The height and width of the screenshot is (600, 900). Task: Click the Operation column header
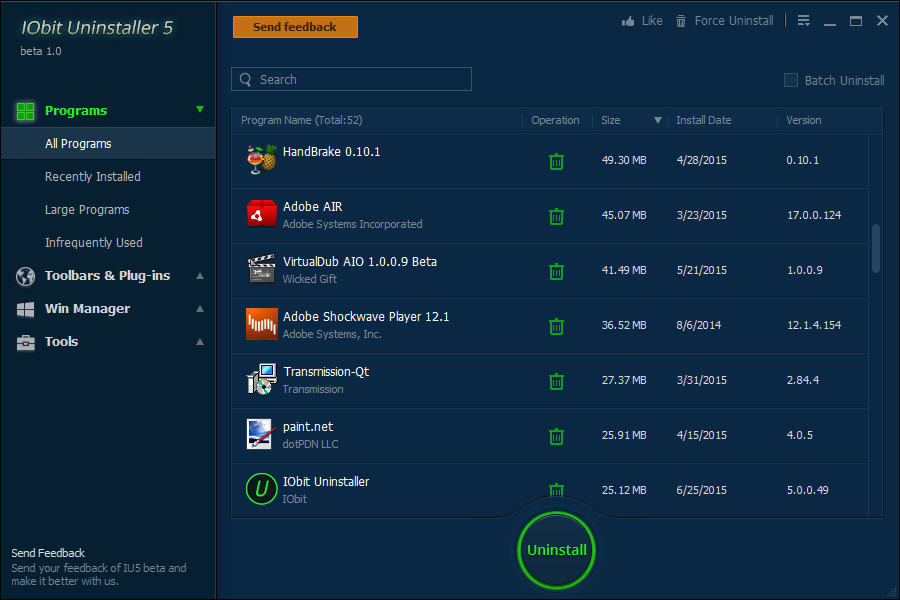pos(555,120)
